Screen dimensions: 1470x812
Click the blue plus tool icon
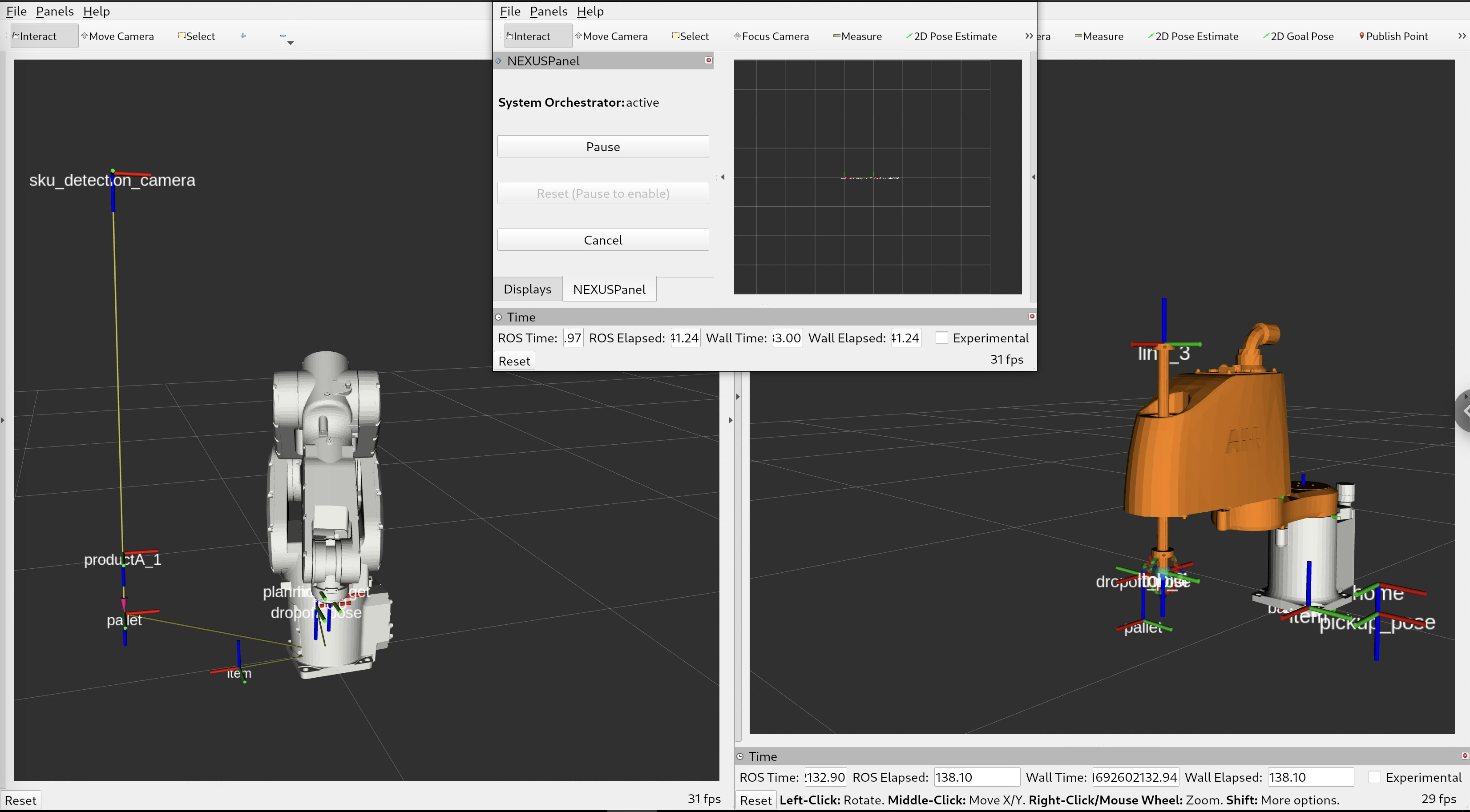point(244,36)
